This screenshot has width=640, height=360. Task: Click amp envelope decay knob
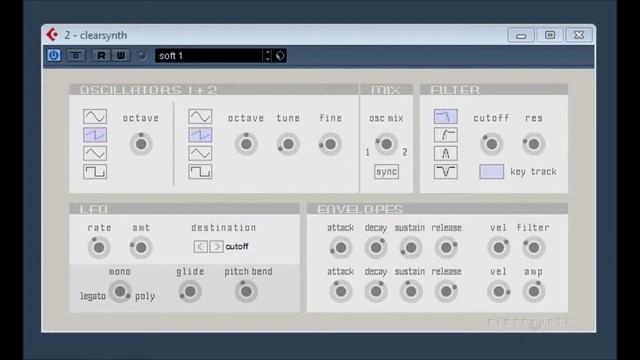point(376,291)
